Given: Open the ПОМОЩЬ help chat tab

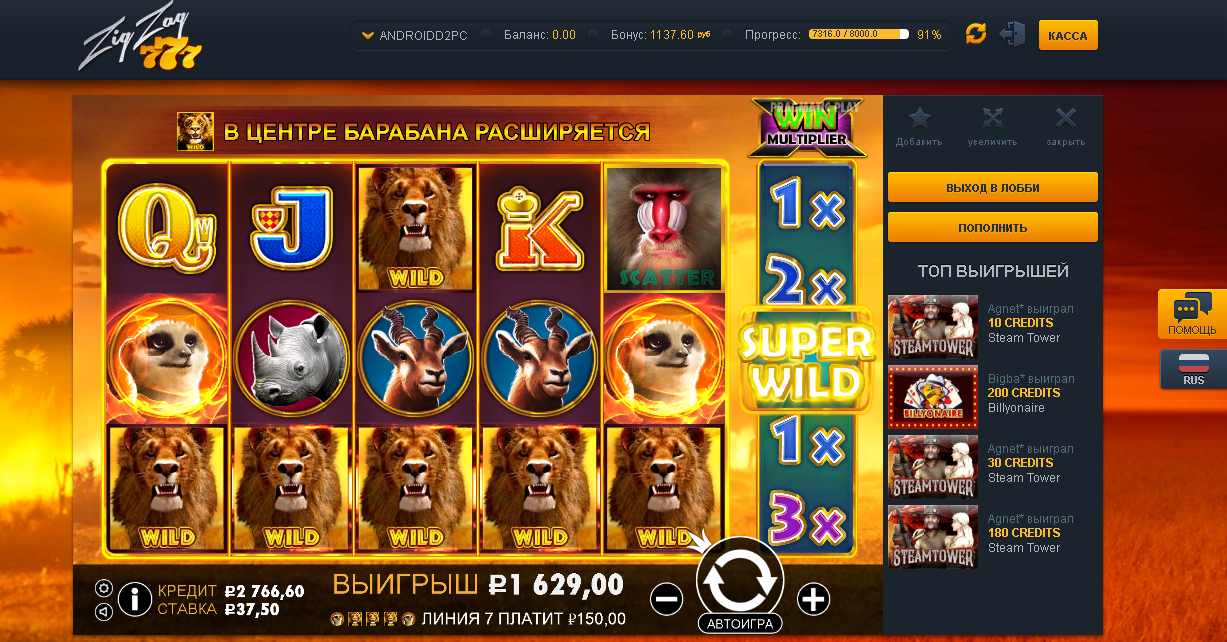Looking at the screenshot, I should [1192, 314].
